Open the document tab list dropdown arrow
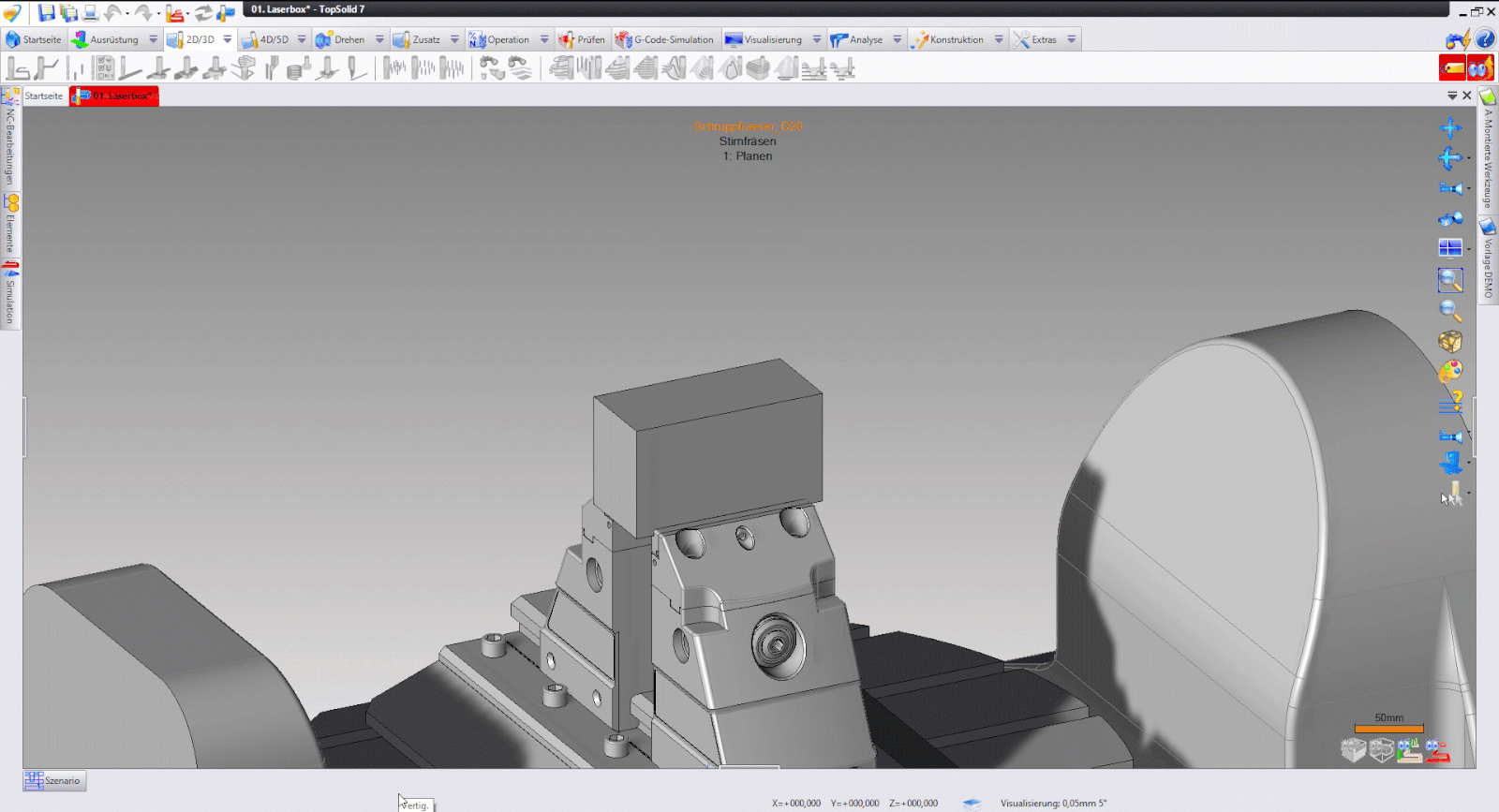This screenshot has width=1499, height=812. point(1452,96)
